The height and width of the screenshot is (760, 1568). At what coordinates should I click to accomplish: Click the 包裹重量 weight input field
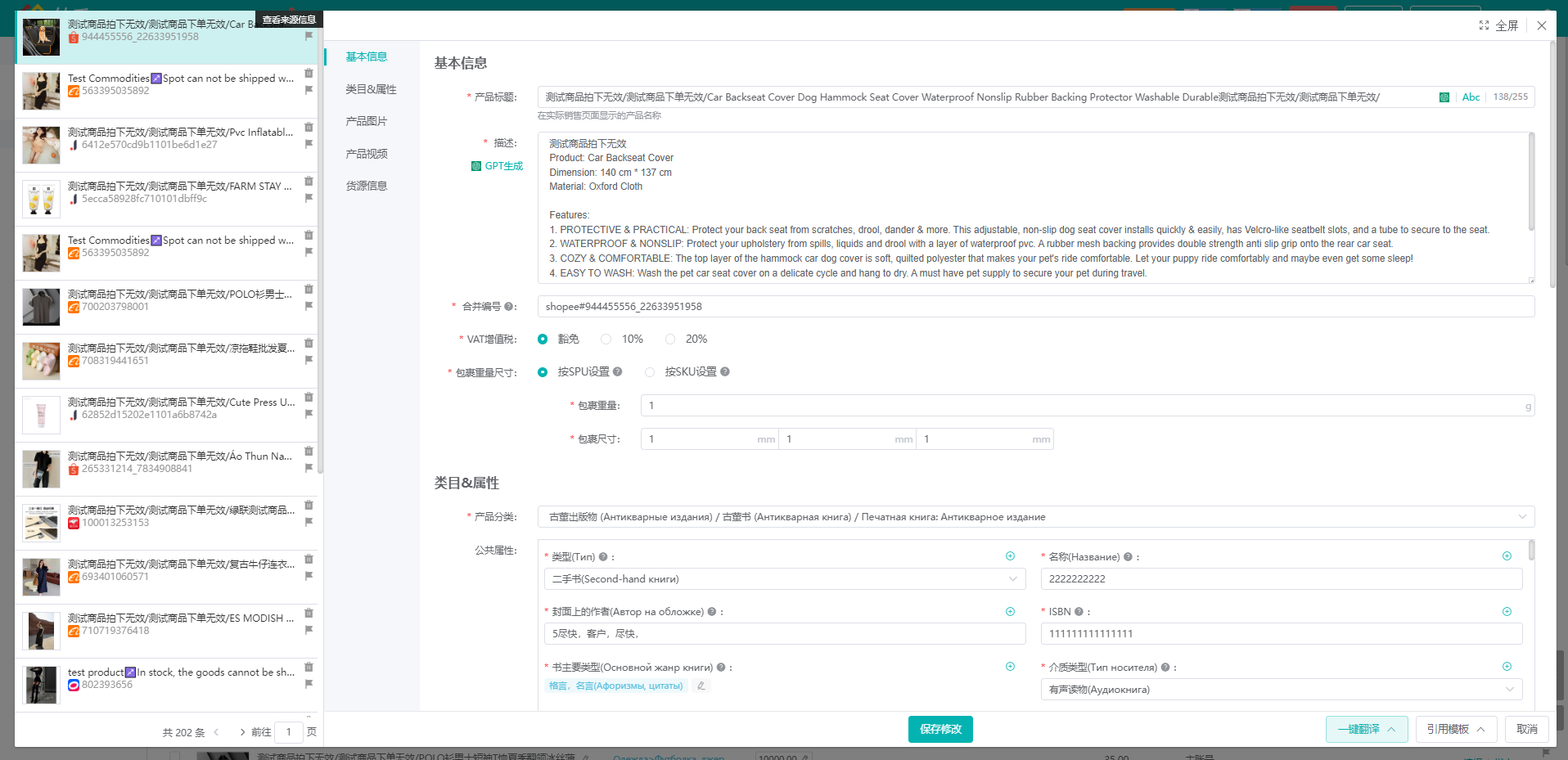[1080, 406]
